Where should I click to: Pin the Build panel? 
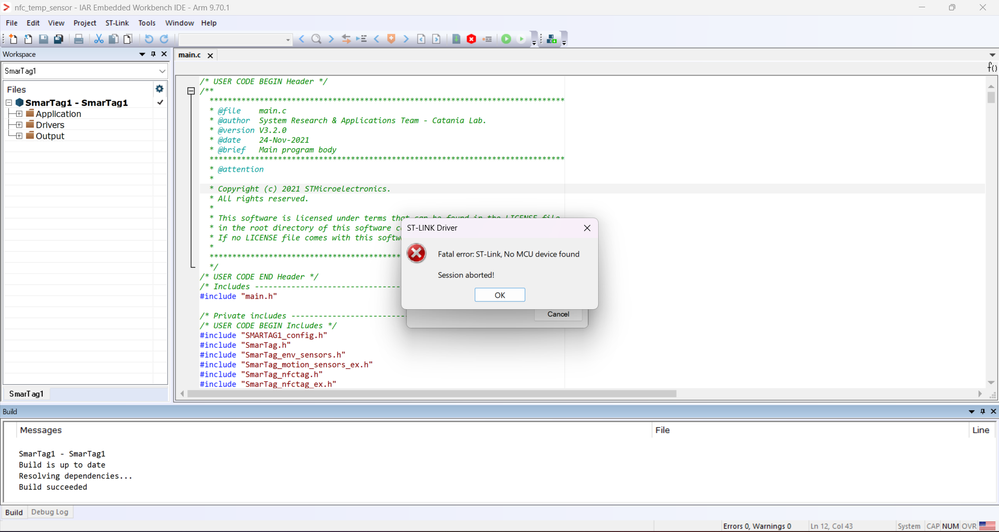click(982, 412)
